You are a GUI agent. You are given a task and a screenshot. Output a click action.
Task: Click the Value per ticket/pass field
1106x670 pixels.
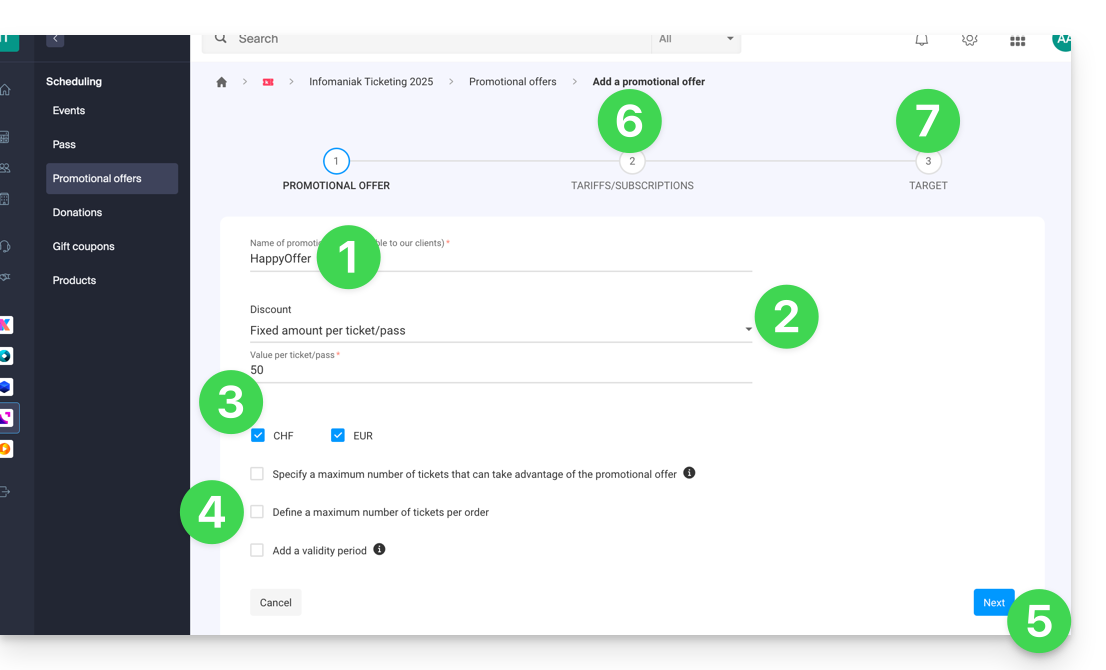(x=500, y=370)
